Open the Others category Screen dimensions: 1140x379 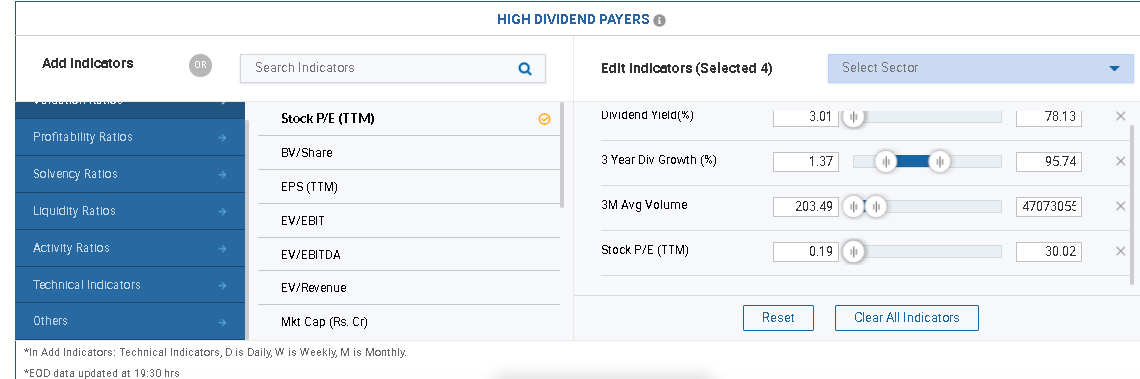[x=130, y=322]
